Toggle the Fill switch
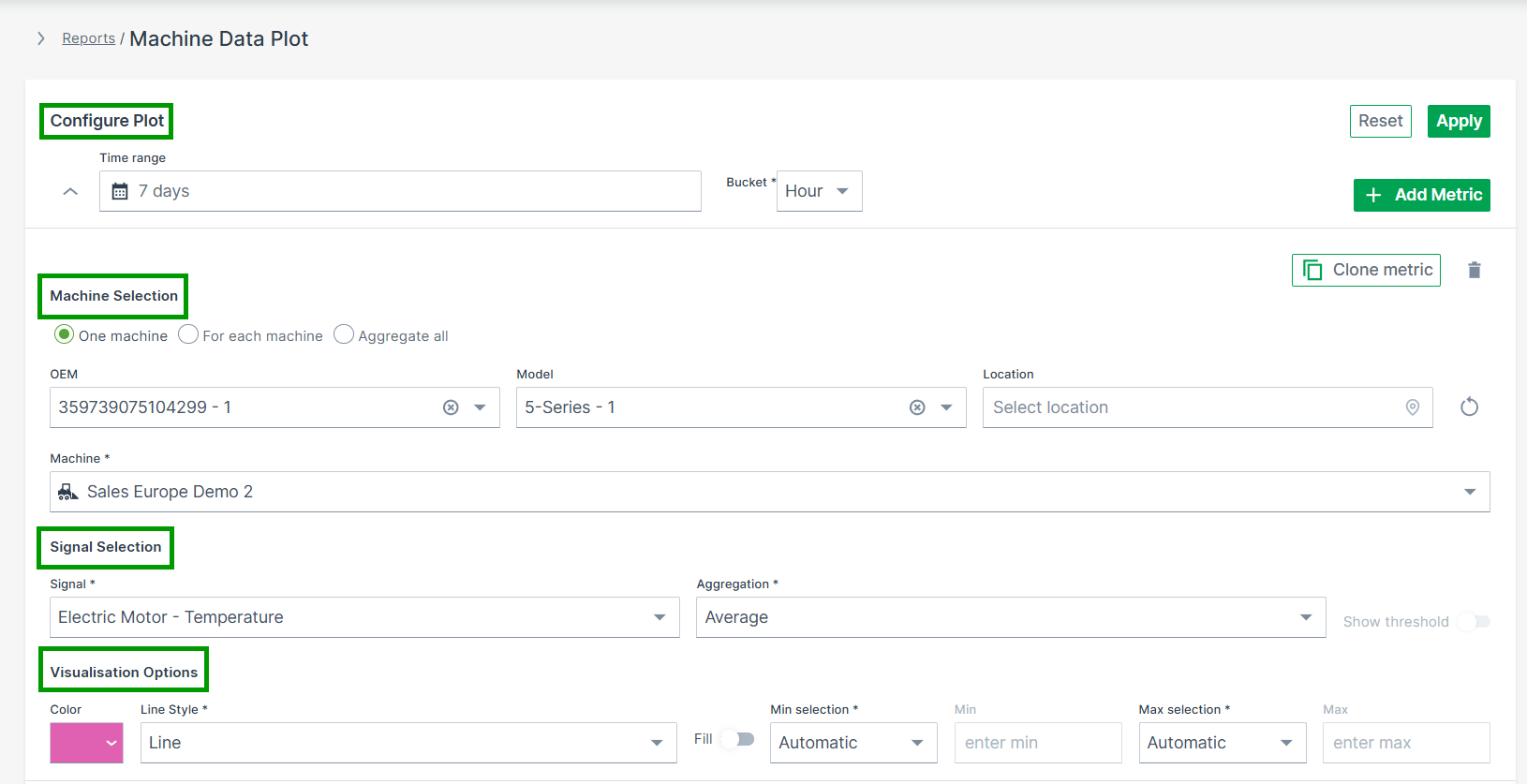Viewport: 1527px width, 784px height. tap(739, 739)
